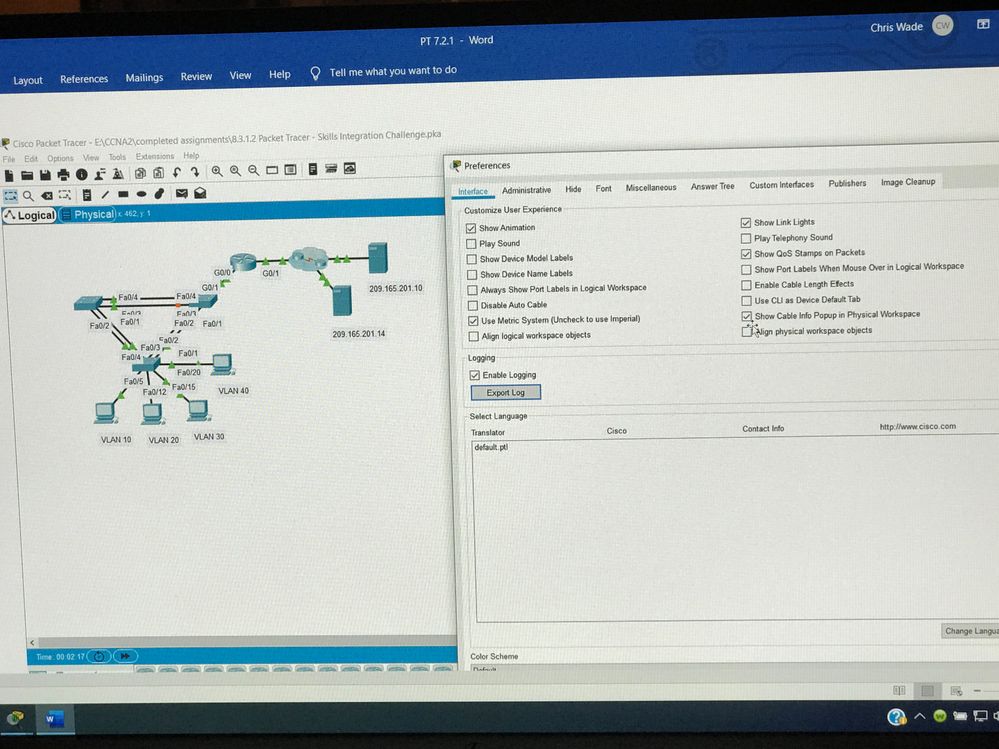Switch to the Font tab in Preferences
Image resolution: width=999 pixels, height=749 pixels.
pyautogui.click(x=603, y=189)
